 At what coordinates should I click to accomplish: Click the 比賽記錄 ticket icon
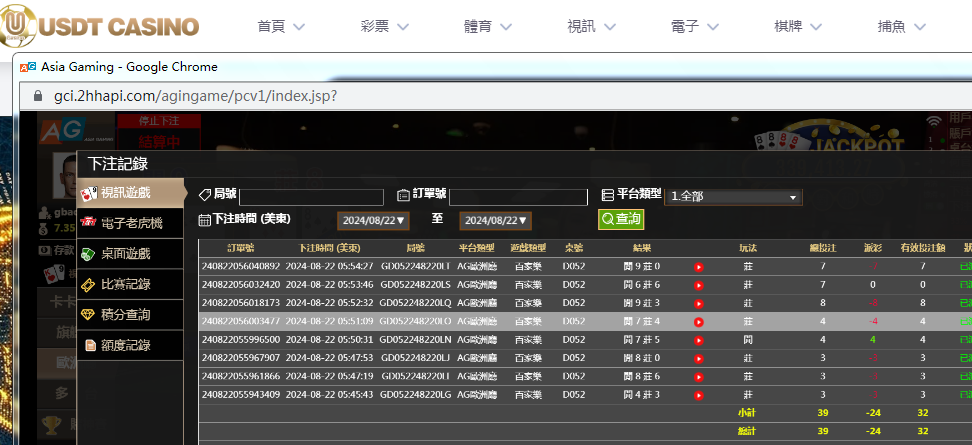click(x=90, y=285)
